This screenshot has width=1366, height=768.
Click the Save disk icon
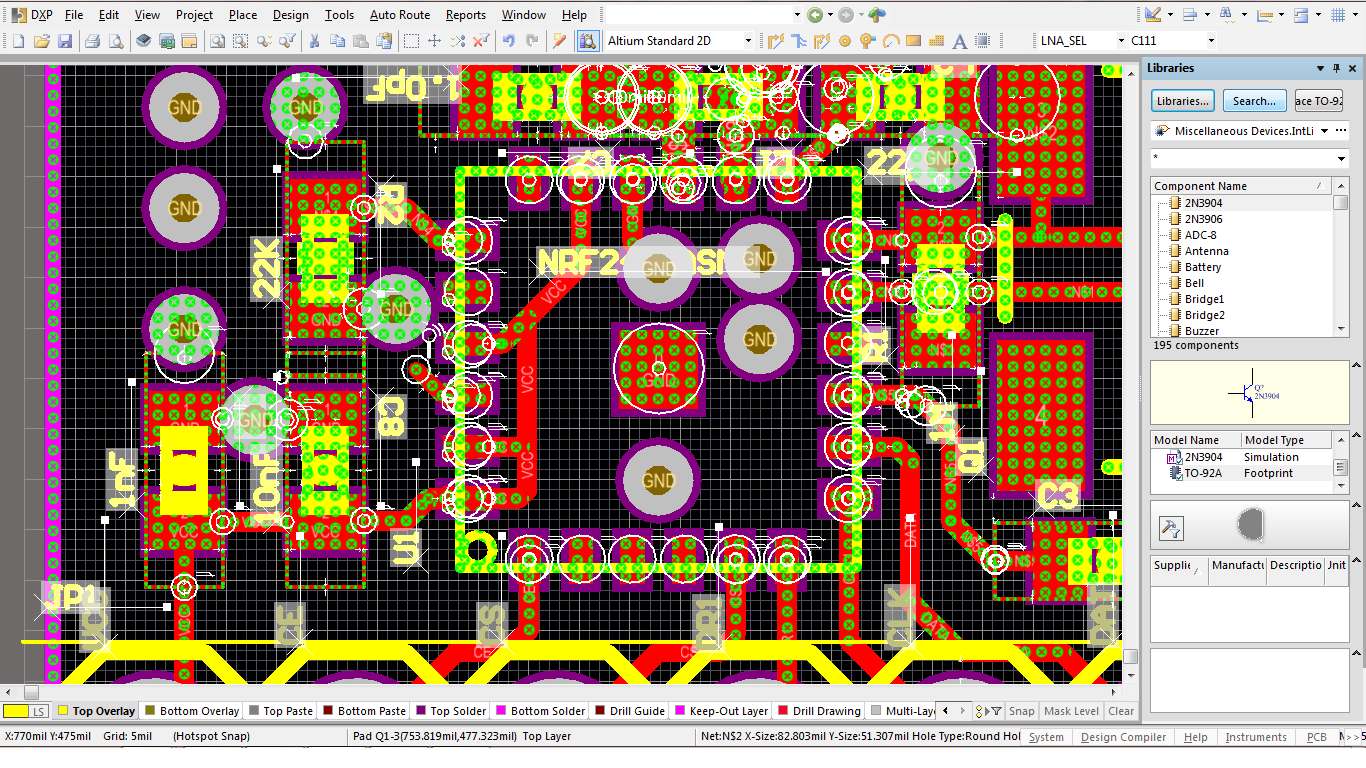point(65,41)
